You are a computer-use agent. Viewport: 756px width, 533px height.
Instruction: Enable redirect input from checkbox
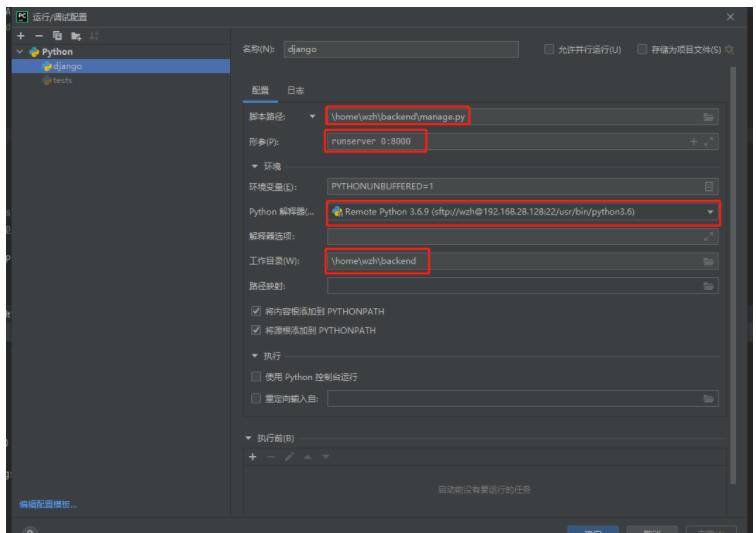(x=256, y=398)
